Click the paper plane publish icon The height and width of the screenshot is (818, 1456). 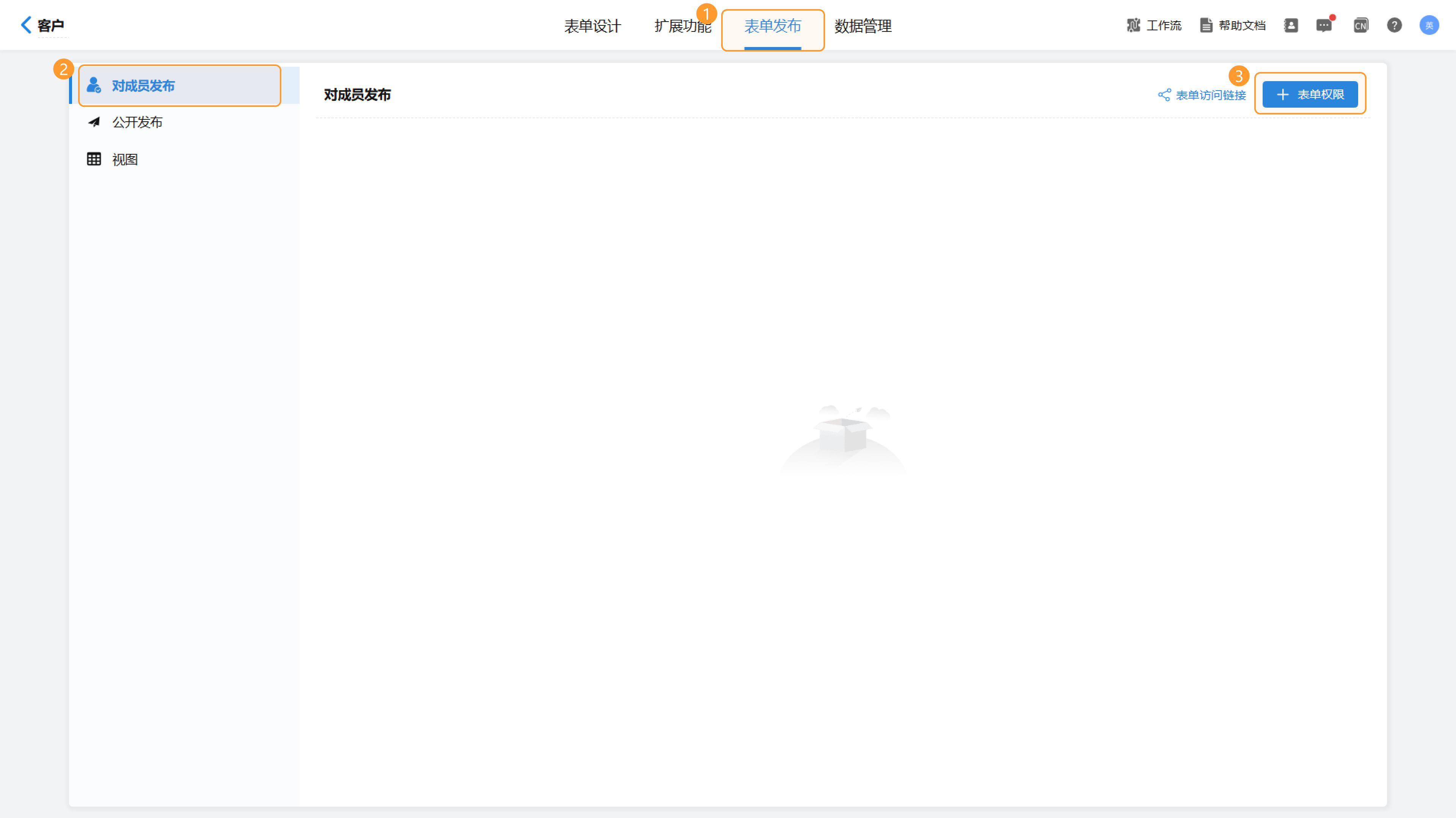94,122
